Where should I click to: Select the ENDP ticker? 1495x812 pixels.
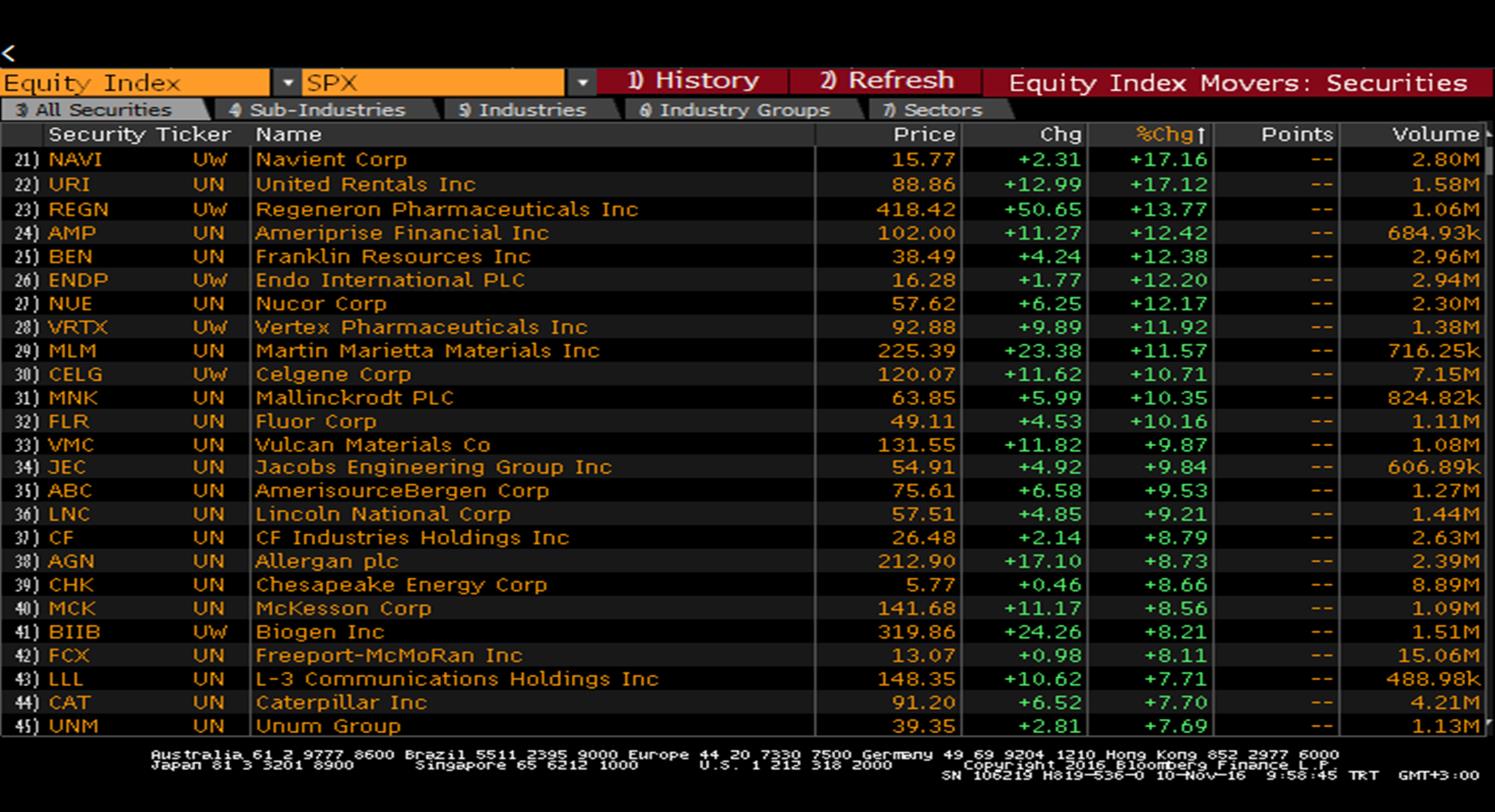click(78, 280)
